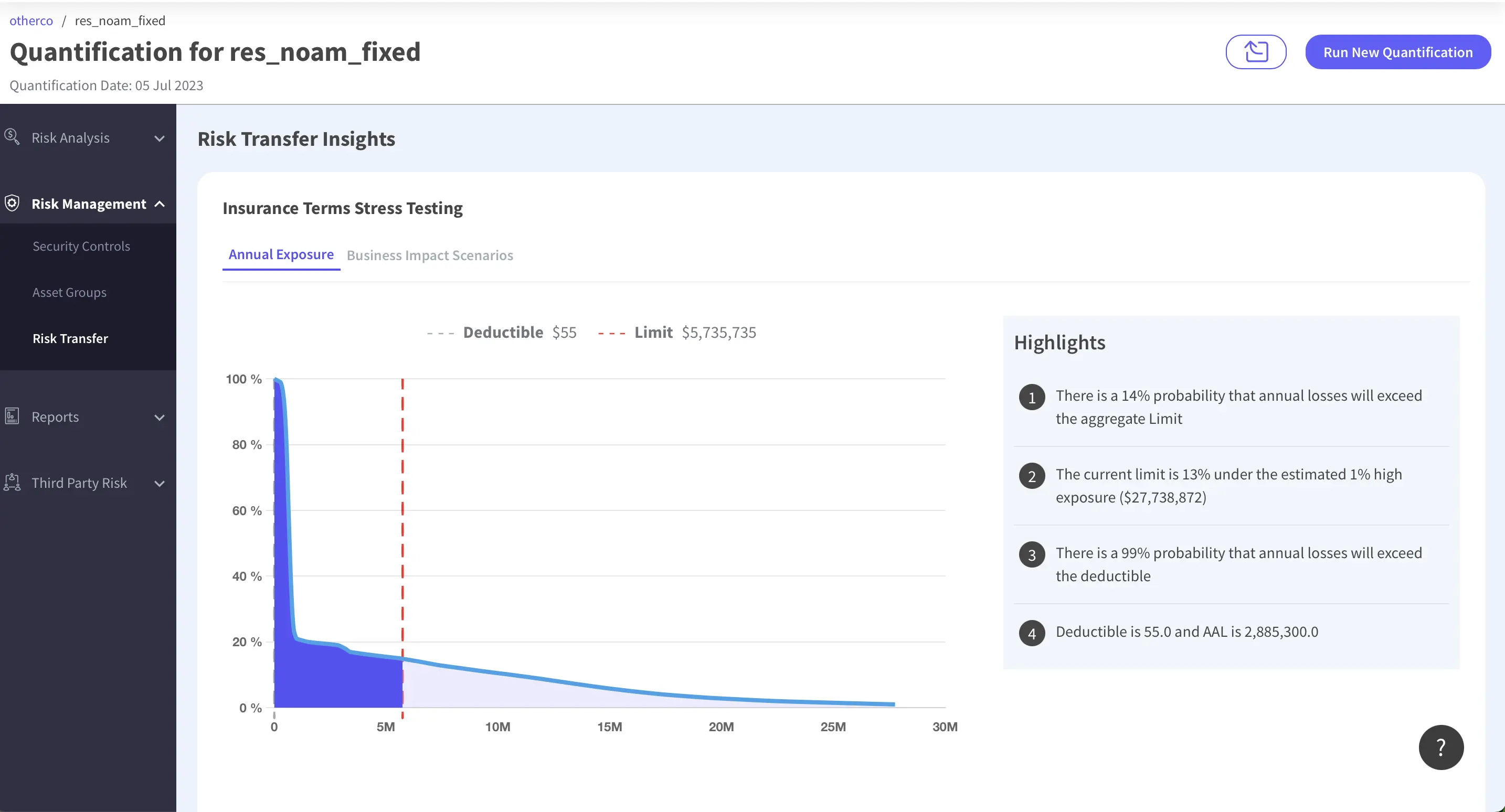Viewport: 1505px width, 812px height.
Task: Expand the Reports menu chevron
Action: click(159, 417)
